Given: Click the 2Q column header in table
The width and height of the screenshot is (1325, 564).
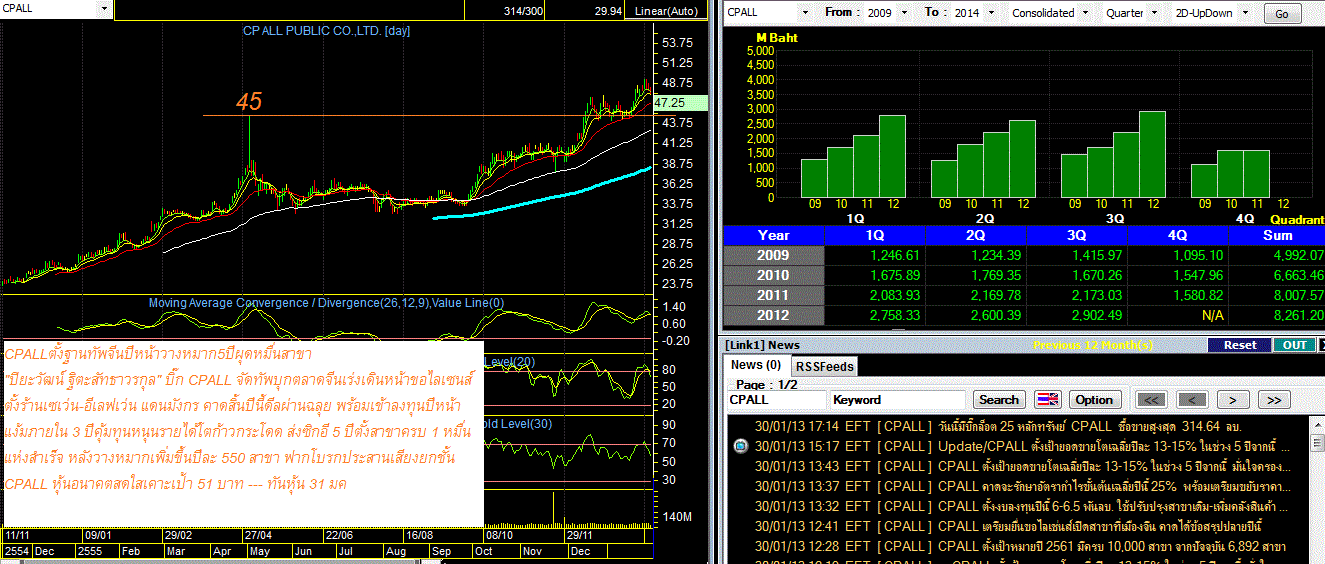Looking at the screenshot, I should click(975, 235).
